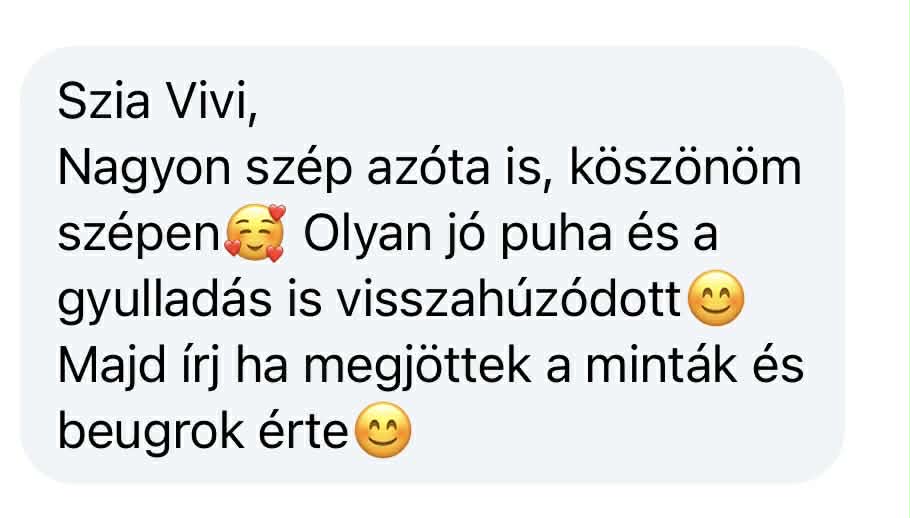Click the word 'gyulladás' in the message
The width and height of the screenshot is (910, 518).
pyautogui.click(x=164, y=302)
